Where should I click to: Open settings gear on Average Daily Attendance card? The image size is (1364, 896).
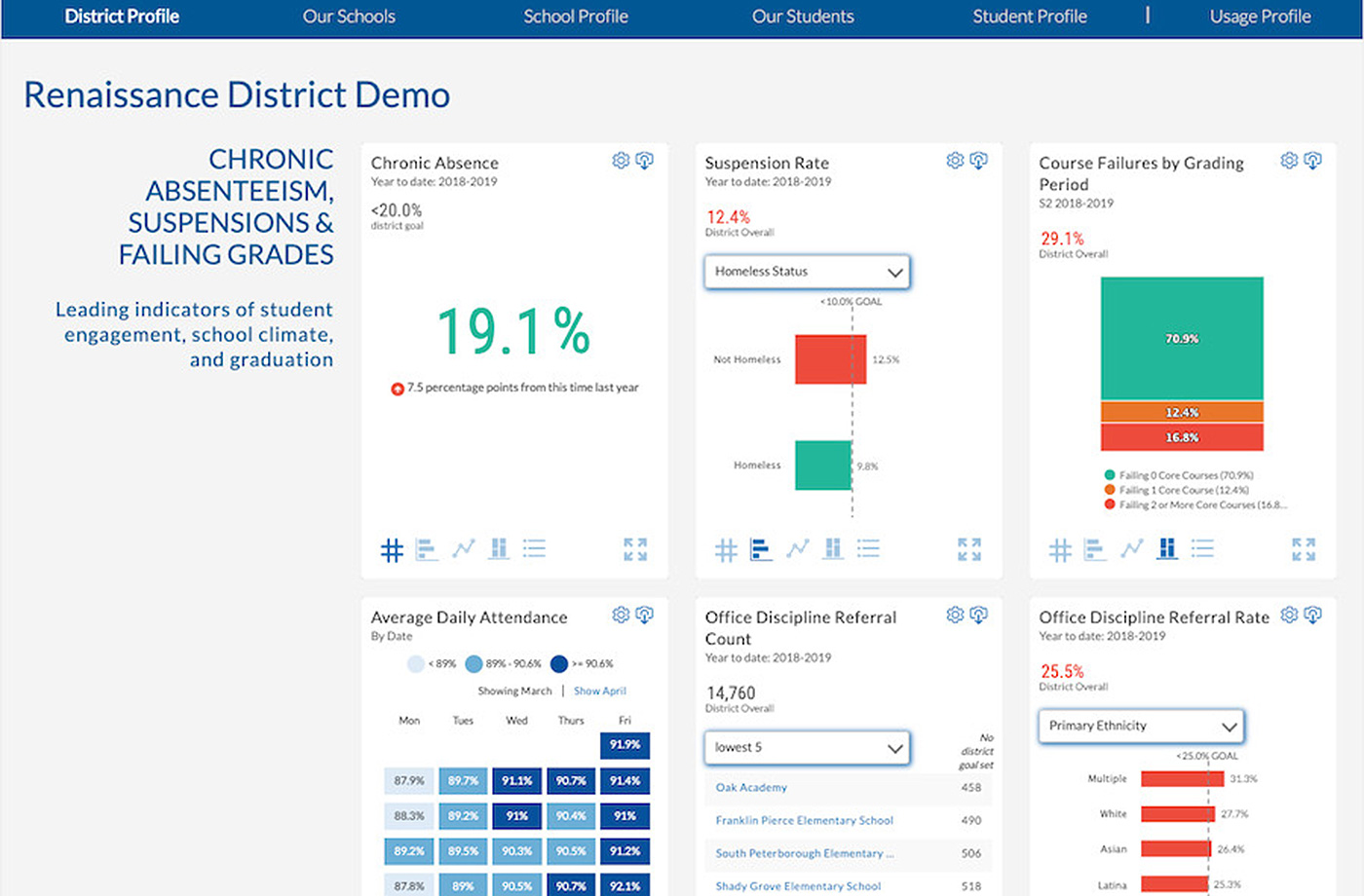(x=621, y=615)
